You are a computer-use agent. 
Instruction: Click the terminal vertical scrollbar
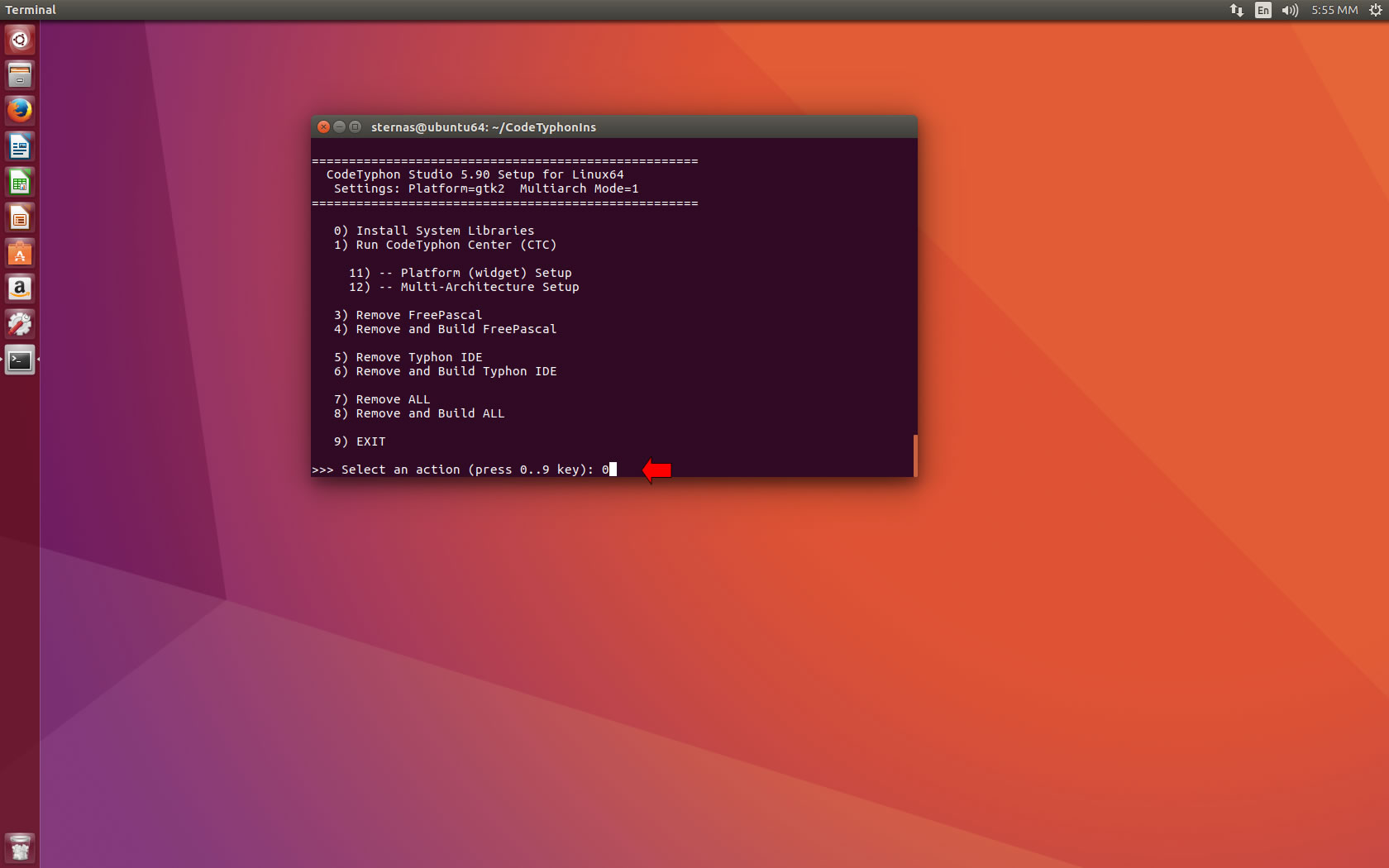914,455
